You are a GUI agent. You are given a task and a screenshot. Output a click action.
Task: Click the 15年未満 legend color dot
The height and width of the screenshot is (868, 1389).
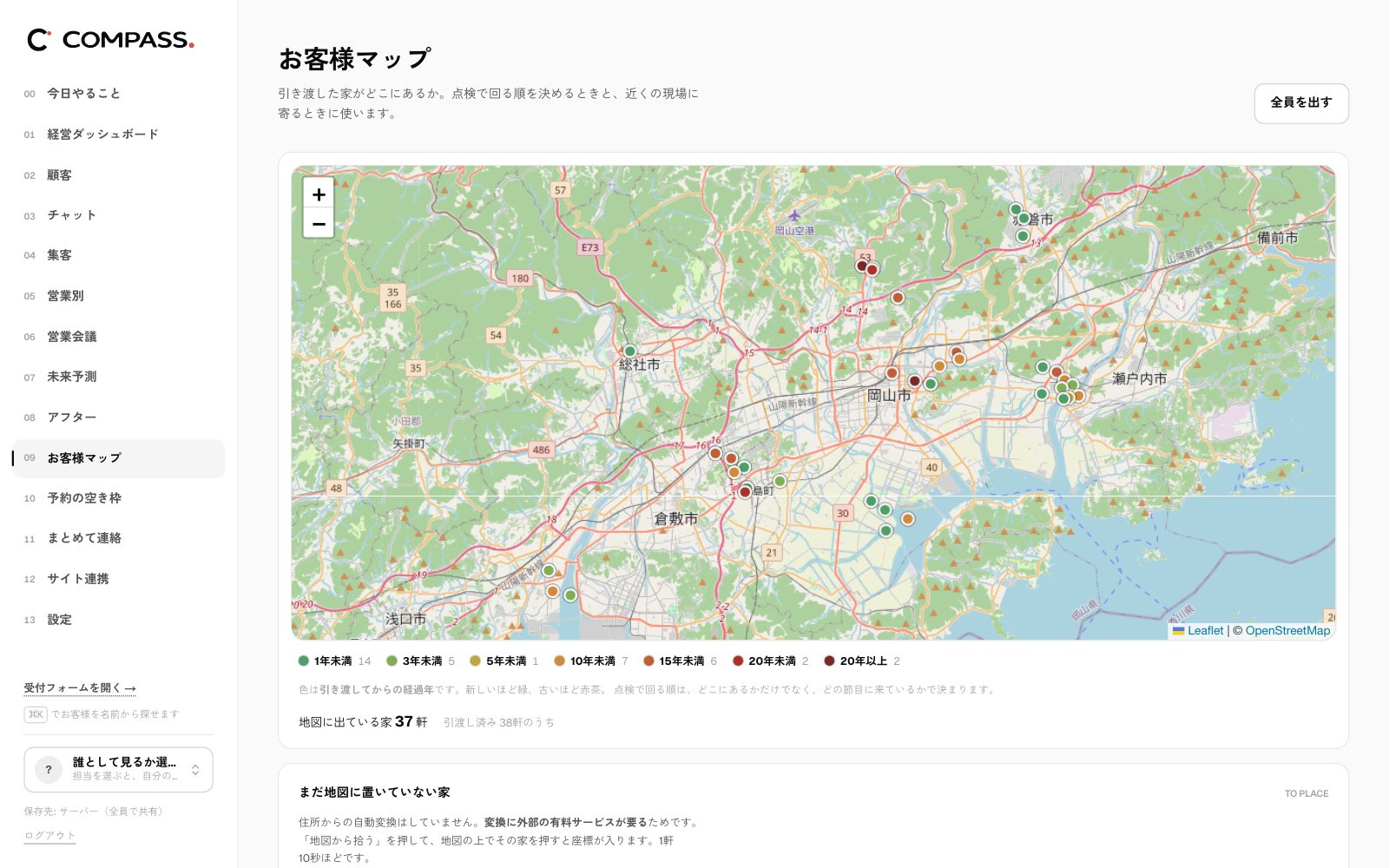(x=648, y=661)
